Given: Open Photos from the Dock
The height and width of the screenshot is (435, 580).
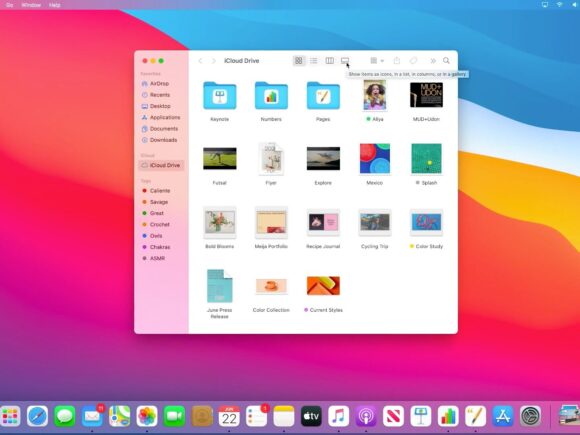Looking at the screenshot, I should point(147,416).
